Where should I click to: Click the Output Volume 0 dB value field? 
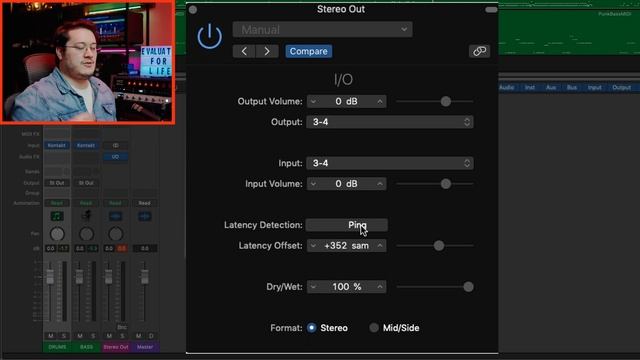[347, 101]
